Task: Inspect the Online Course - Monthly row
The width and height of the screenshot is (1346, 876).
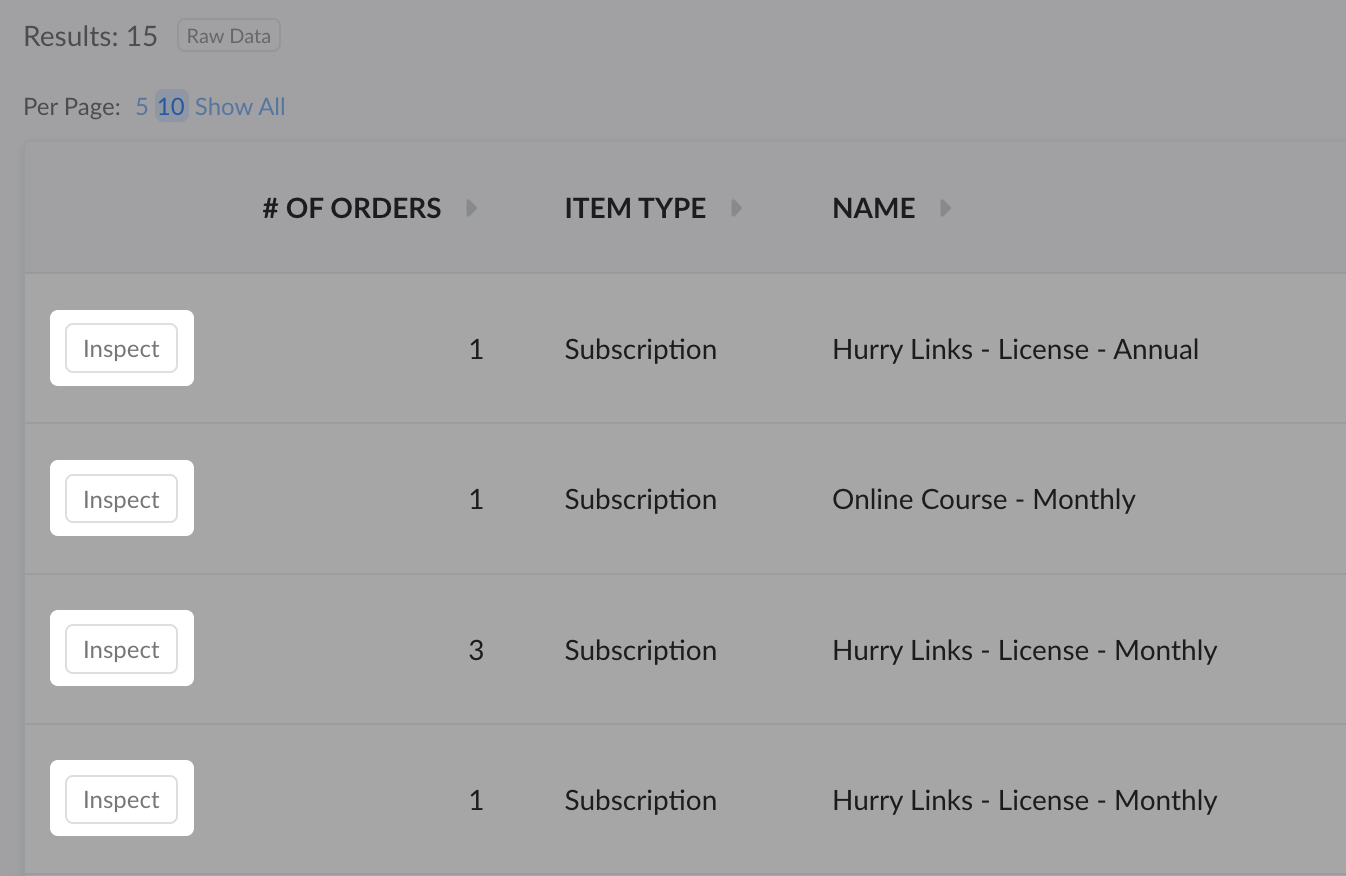Action: tap(121, 499)
